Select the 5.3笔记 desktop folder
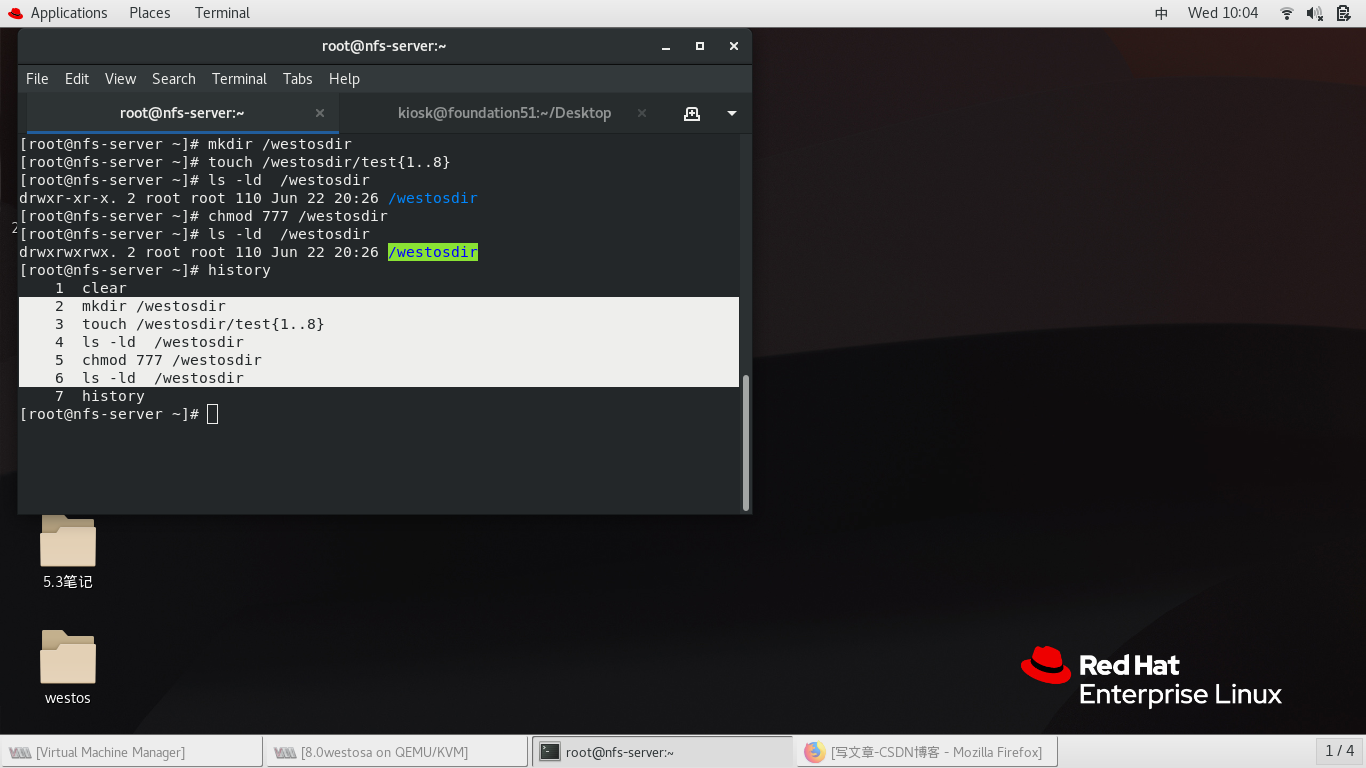Viewport: 1366px width, 768px height. (x=68, y=553)
